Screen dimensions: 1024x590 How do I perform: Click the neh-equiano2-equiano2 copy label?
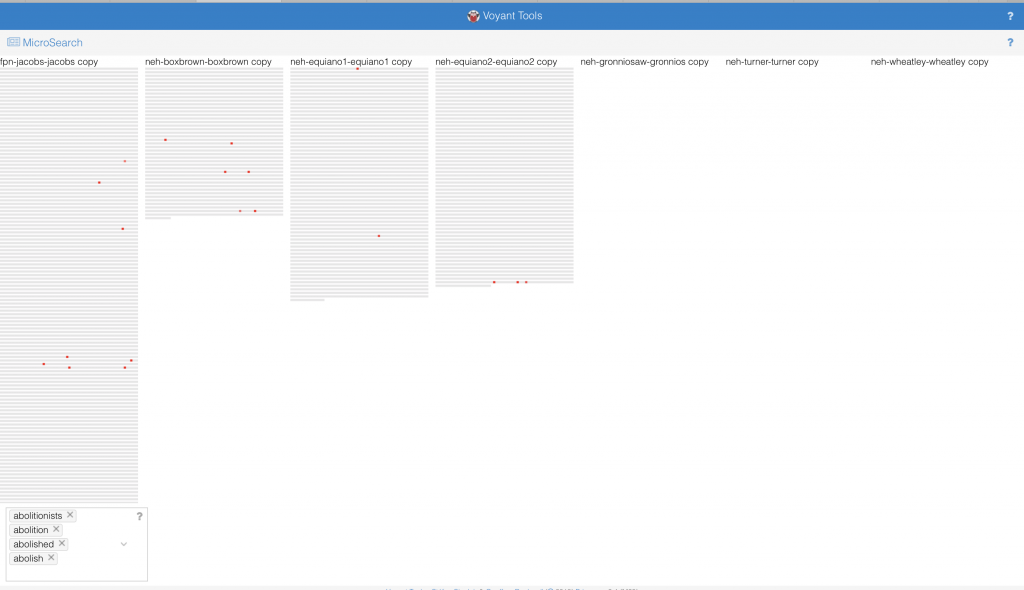click(x=496, y=62)
